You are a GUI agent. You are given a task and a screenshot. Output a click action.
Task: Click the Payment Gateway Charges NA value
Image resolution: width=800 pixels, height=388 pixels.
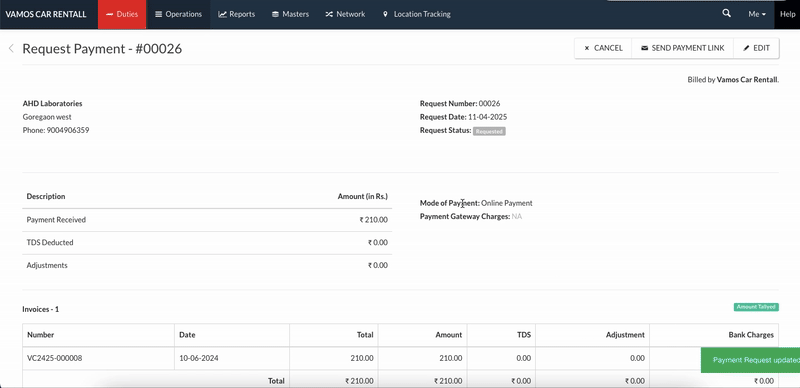point(517,216)
